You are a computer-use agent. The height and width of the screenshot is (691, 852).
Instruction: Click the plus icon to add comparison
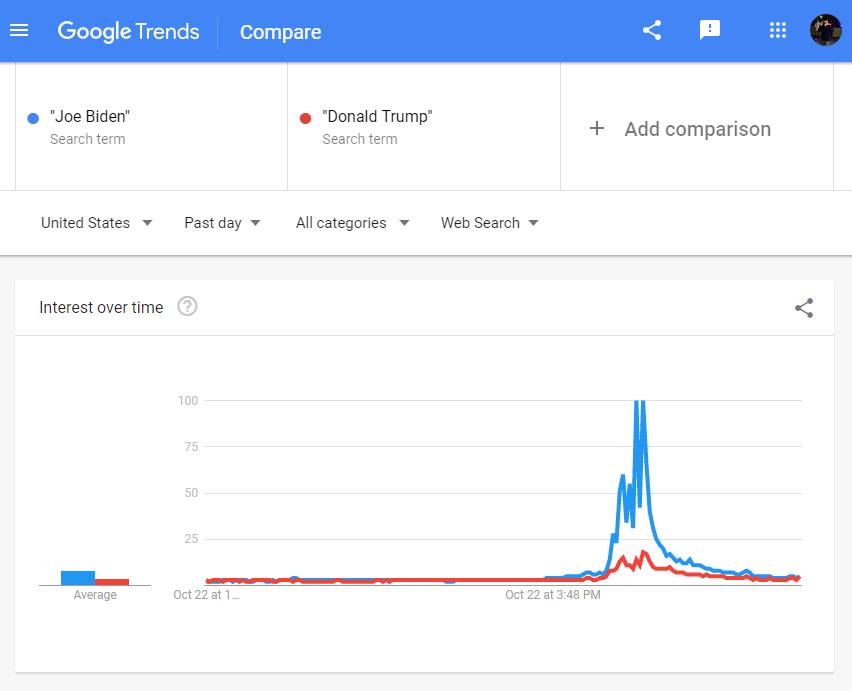pyautogui.click(x=597, y=128)
